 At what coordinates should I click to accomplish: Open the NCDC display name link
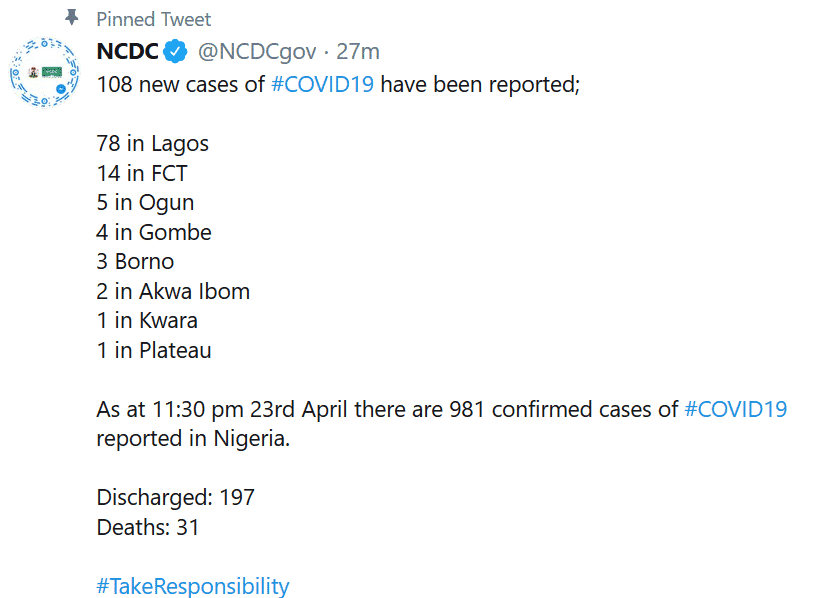(127, 52)
